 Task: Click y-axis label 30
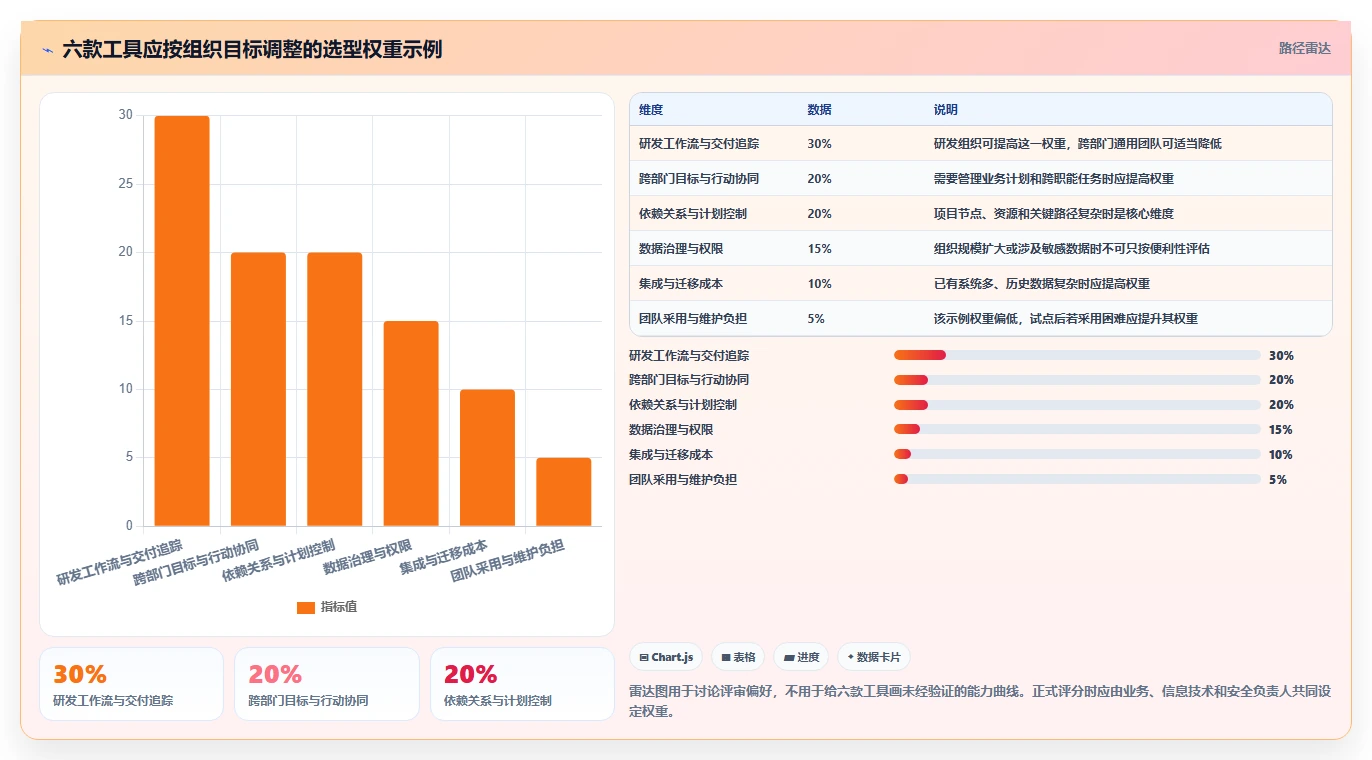tap(125, 115)
